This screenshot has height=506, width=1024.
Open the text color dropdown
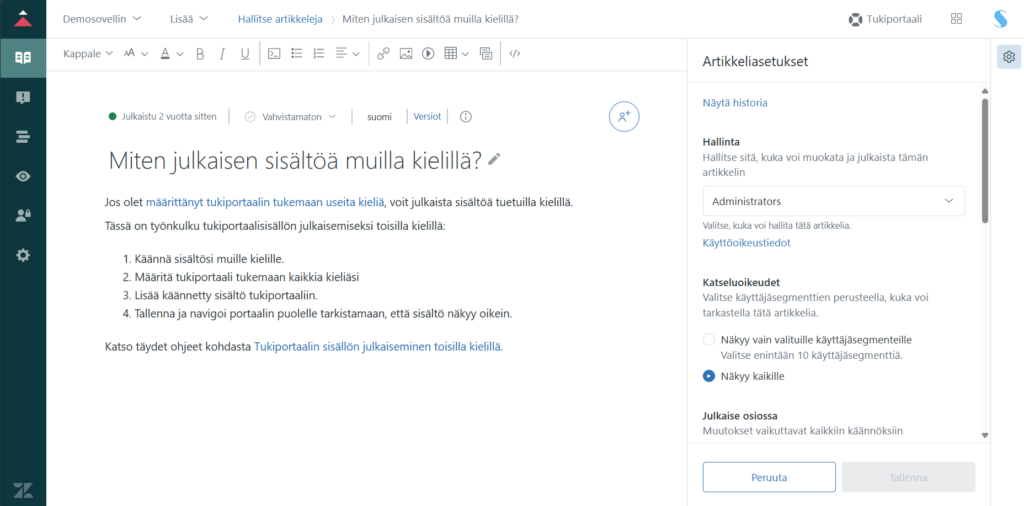click(172, 54)
